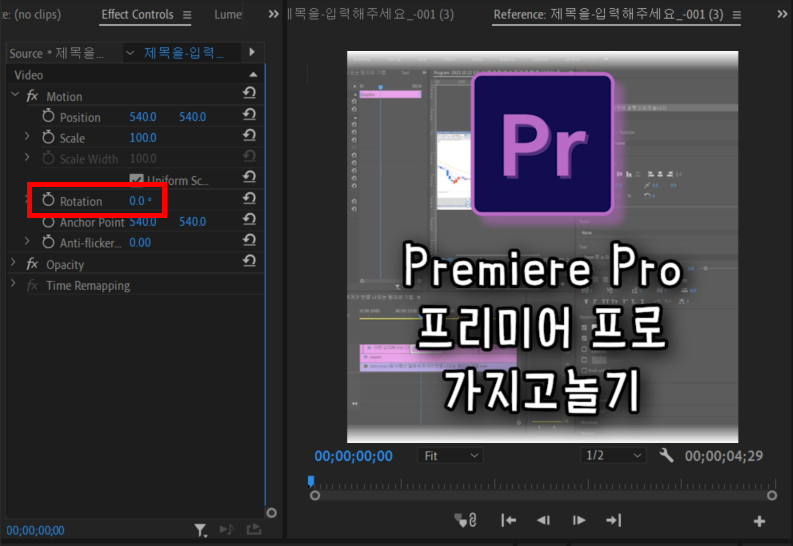Open the Fit zoom level dropdown

tap(450, 456)
